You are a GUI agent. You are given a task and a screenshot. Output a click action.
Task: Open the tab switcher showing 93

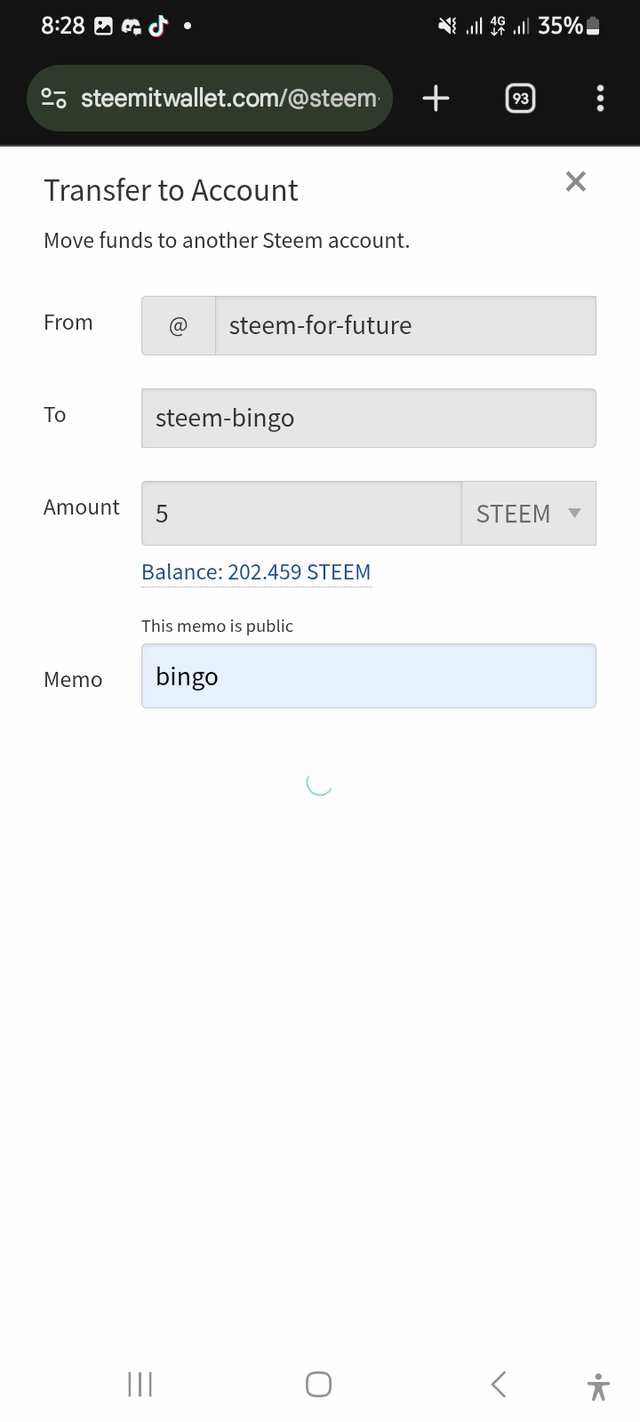tap(520, 98)
